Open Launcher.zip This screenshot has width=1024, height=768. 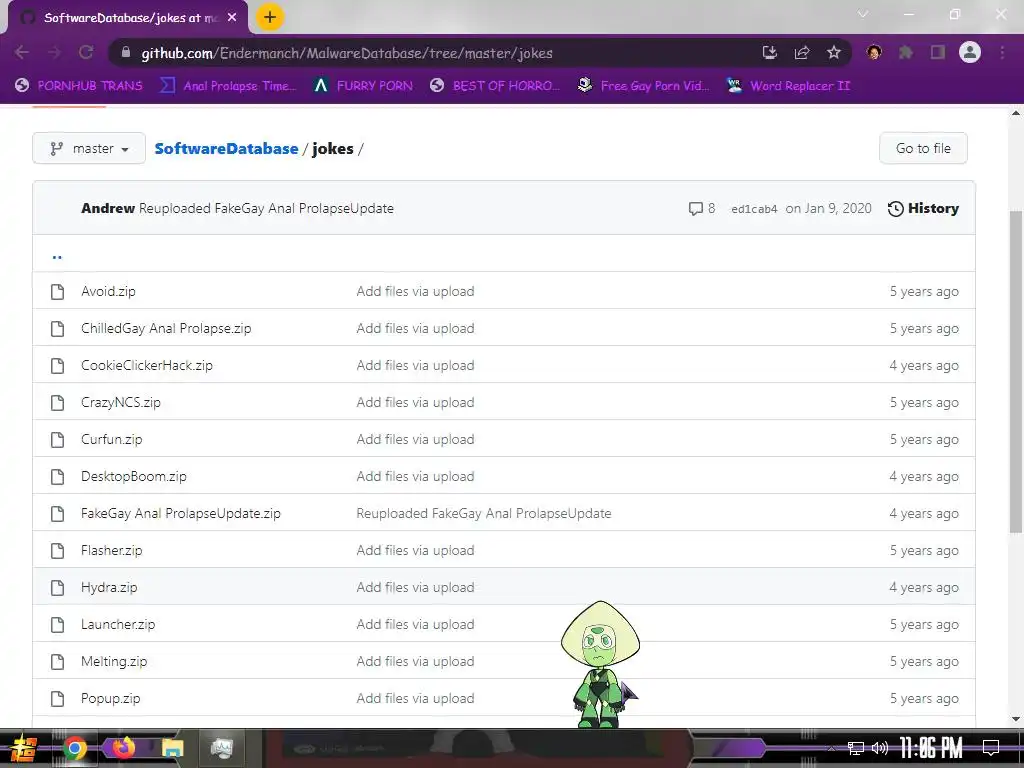[x=118, y=624]
